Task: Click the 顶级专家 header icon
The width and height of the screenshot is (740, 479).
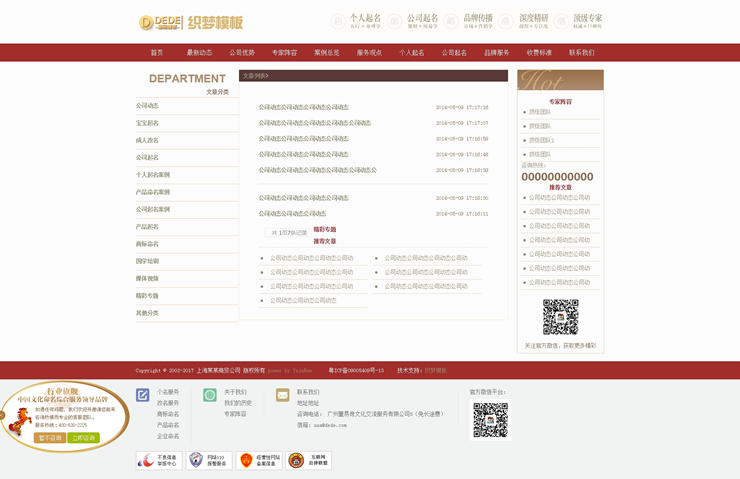Action: click(x=563, y=21)
